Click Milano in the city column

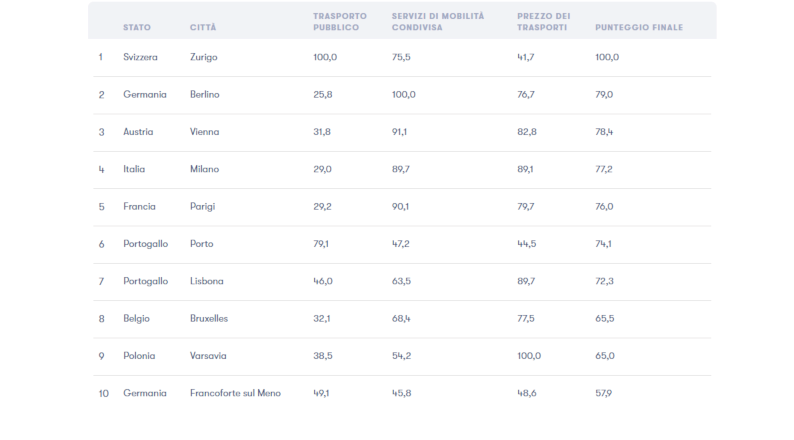pyautogui.click(x=204, y=169)
